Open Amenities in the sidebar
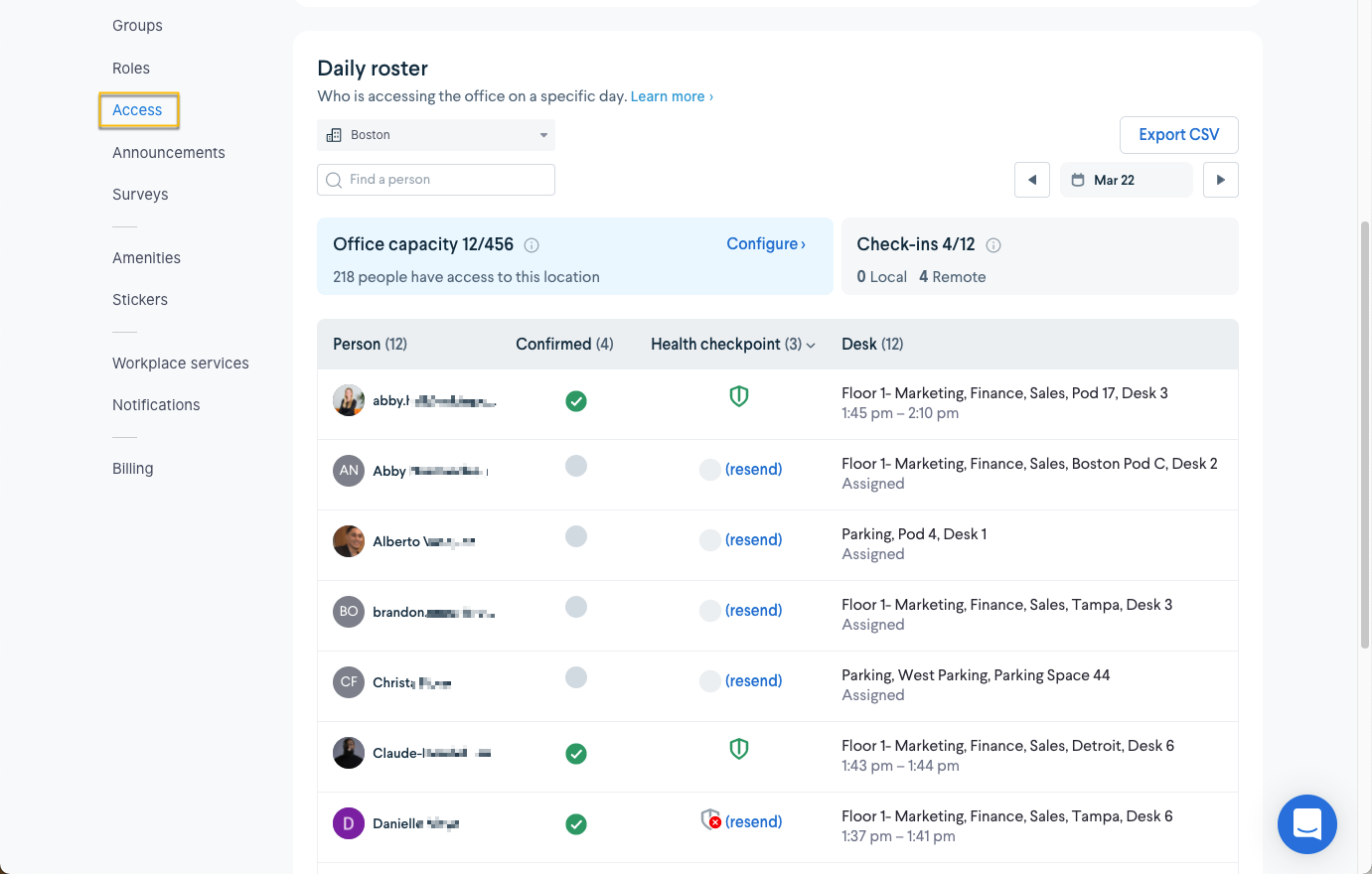This screenshot has width=1372, height=874. (x=147, y=258)
